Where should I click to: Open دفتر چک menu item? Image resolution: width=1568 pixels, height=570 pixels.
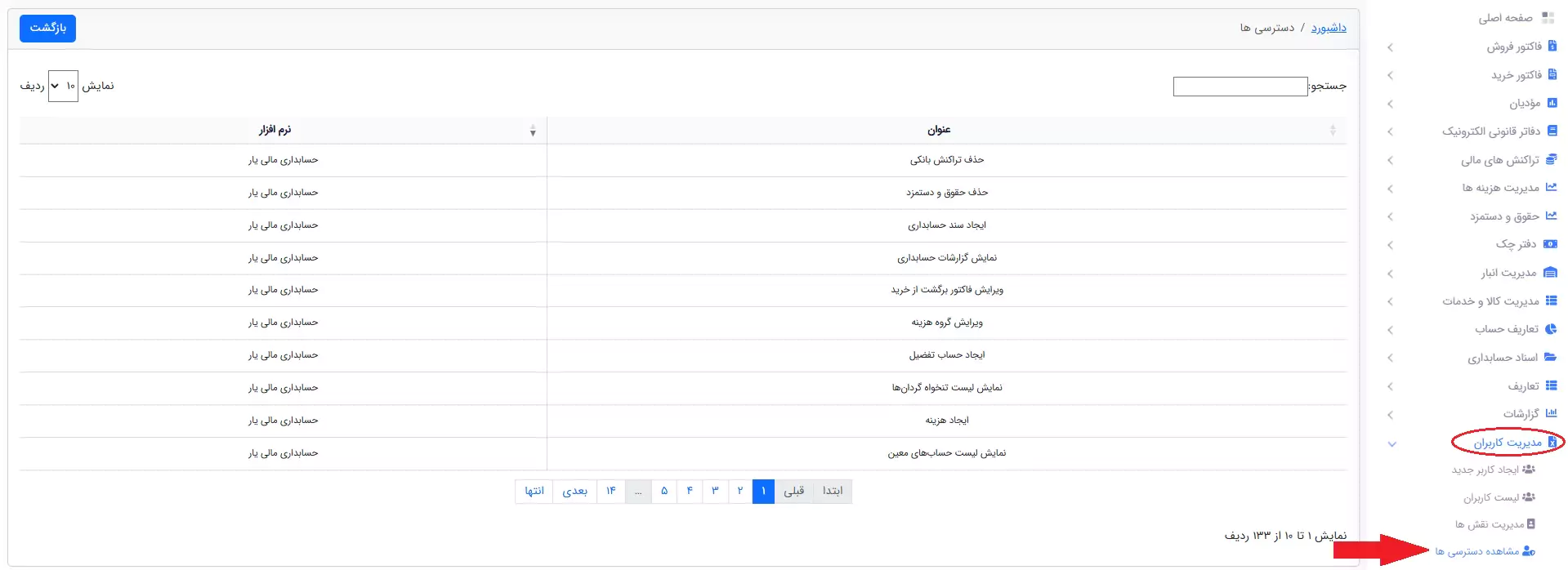[x=1516, y=244]
